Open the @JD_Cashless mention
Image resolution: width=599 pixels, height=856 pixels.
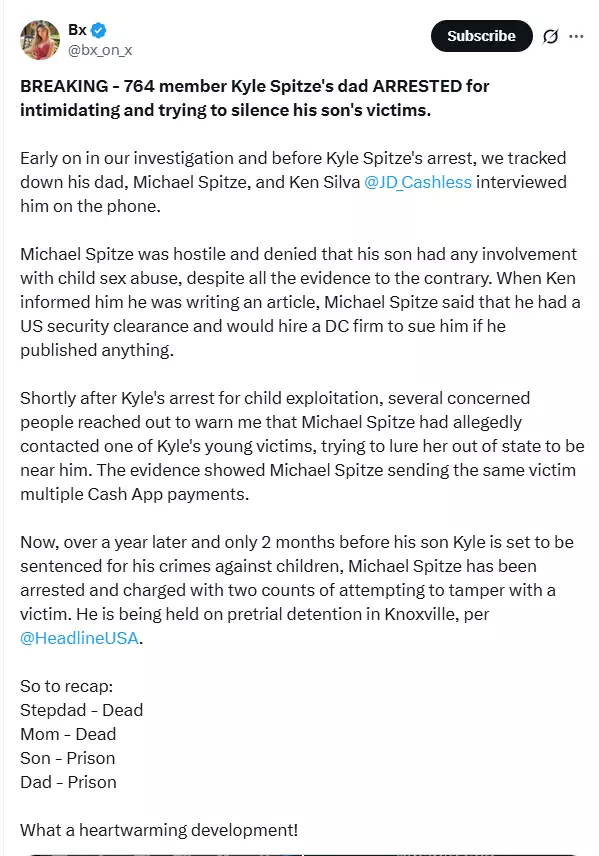click(418, 182)
